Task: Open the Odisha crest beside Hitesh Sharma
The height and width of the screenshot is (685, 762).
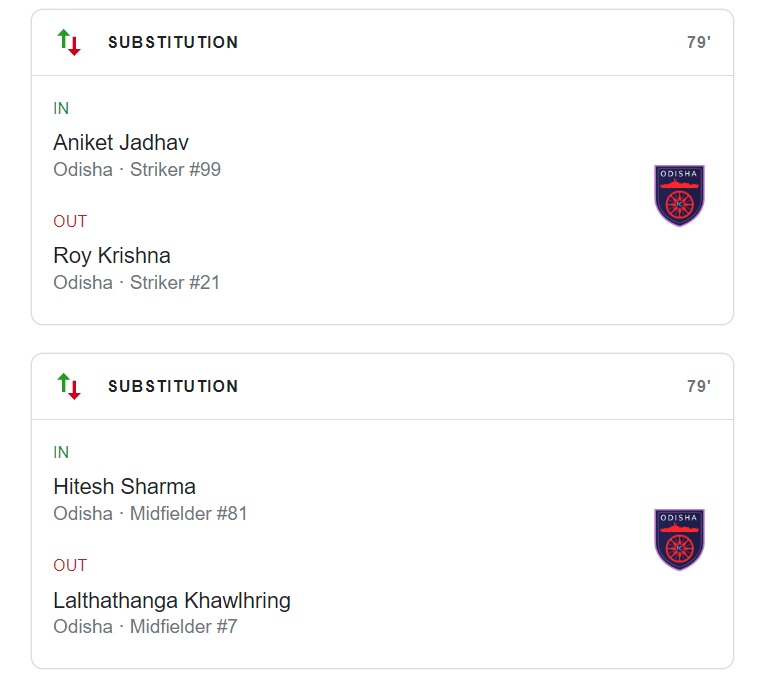Action: pos(679,540)
